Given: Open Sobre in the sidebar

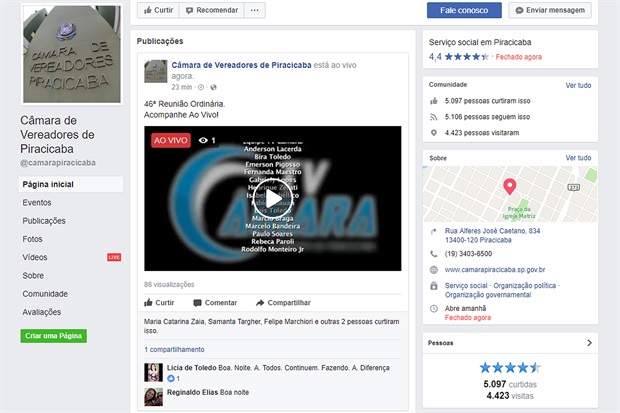Looking at the screenshot, I should [x=33, y=275].
